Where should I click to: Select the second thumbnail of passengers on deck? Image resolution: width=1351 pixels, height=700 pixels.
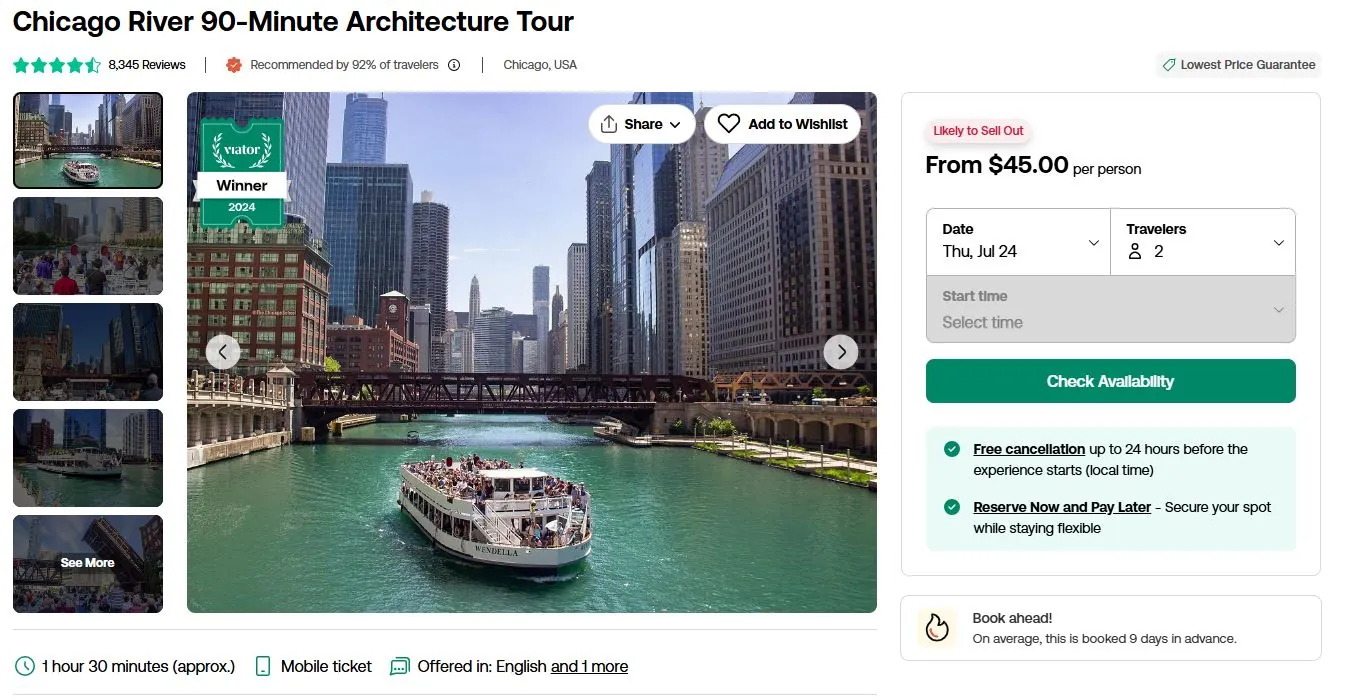(x=88, y=246)
